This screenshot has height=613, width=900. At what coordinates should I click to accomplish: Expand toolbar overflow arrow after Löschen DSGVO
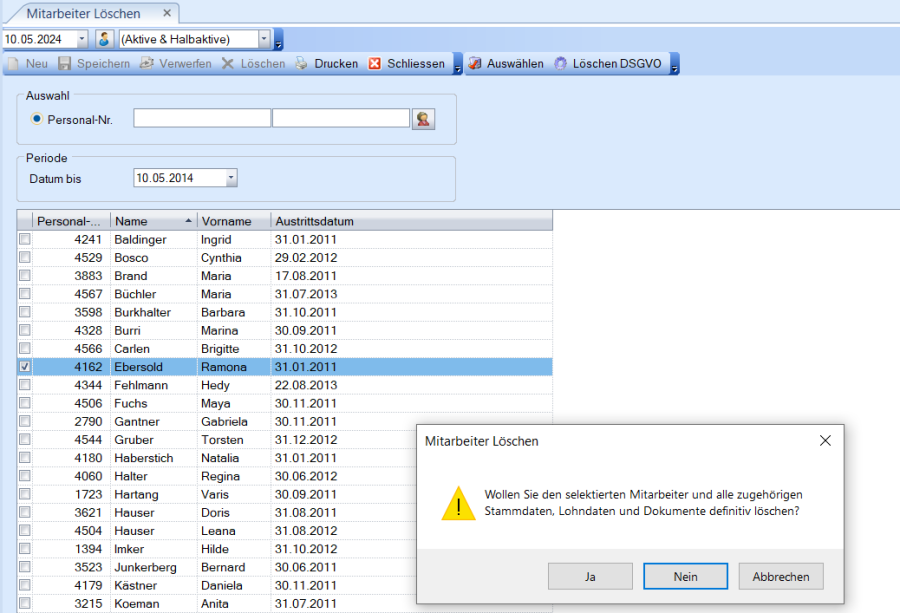click(x=675, y=64)
